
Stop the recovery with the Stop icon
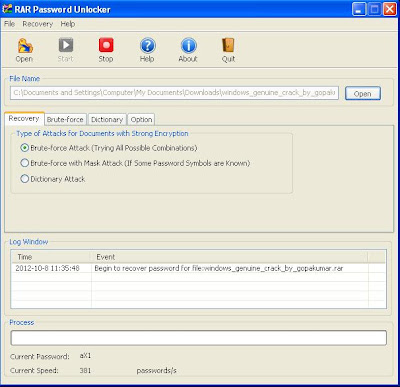(106, 45)
